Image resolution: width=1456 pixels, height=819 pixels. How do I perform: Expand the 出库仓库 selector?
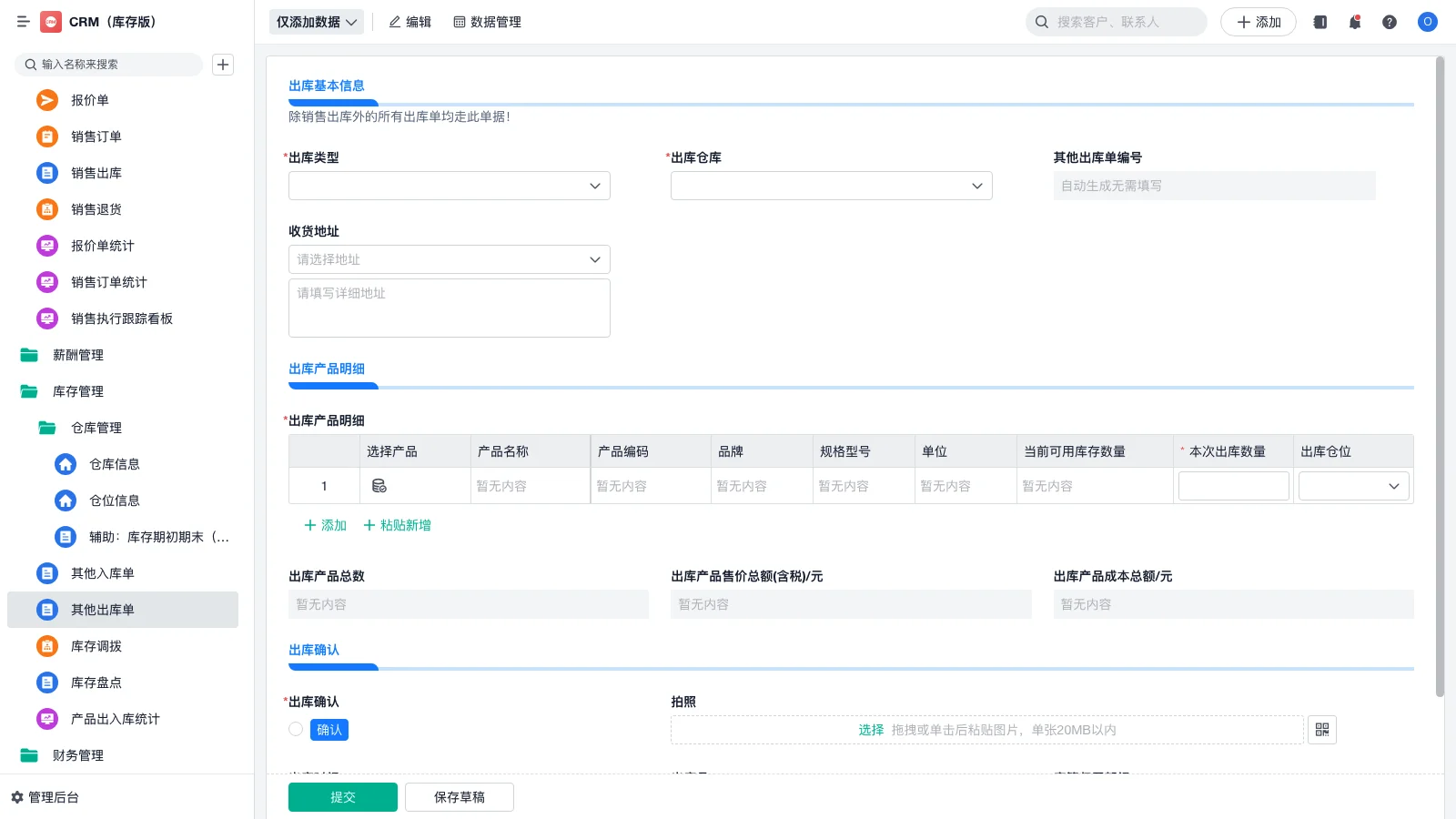tap(830, 186)
